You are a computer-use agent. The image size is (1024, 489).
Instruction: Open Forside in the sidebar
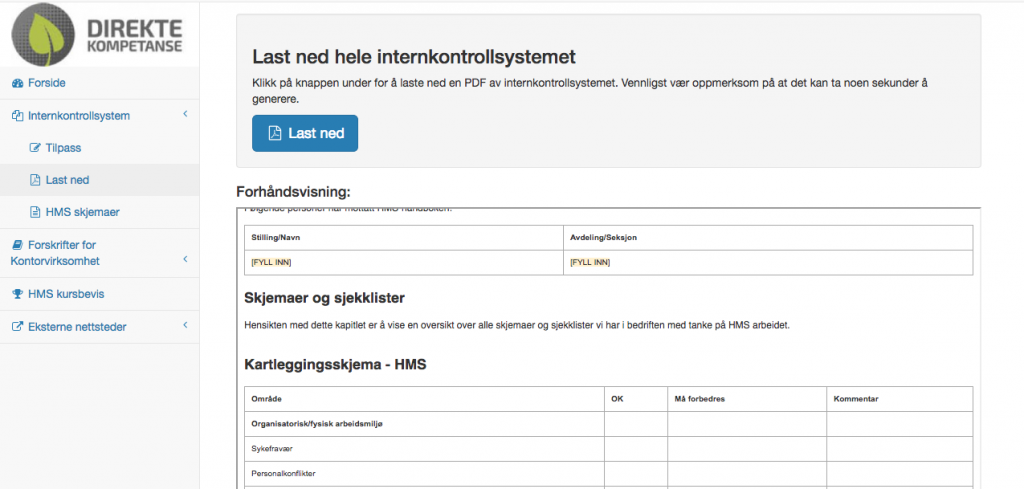(x=99, y=83)
